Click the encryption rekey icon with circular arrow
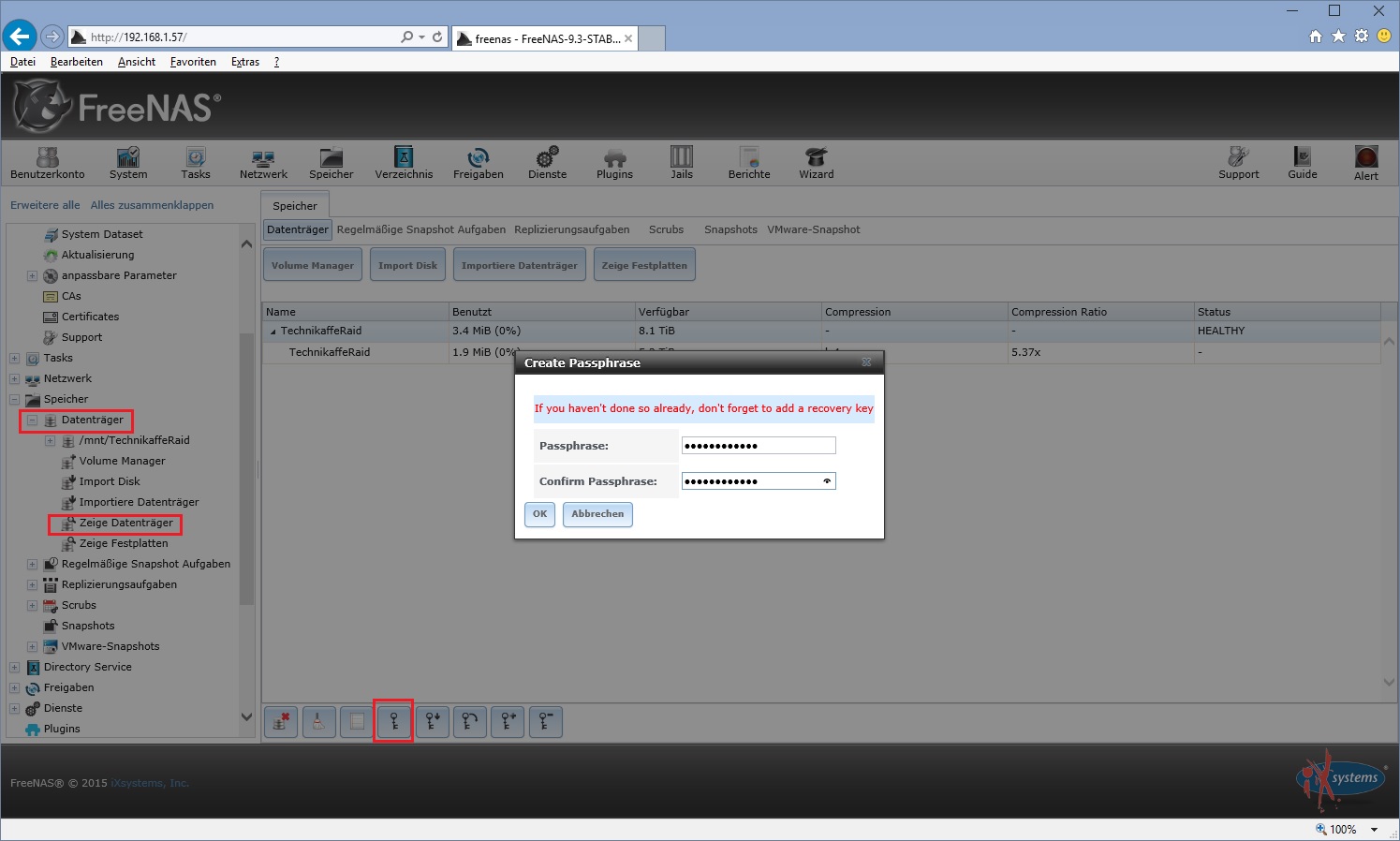This screenshot has width=1400, height=841. (x=470, y=722)
